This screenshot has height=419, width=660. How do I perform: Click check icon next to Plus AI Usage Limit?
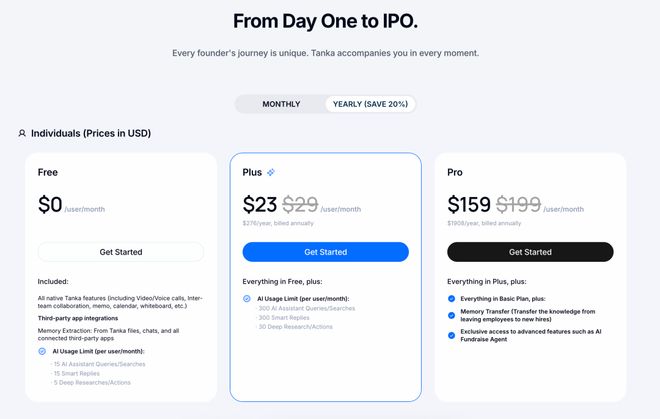[x=247, y=298]
